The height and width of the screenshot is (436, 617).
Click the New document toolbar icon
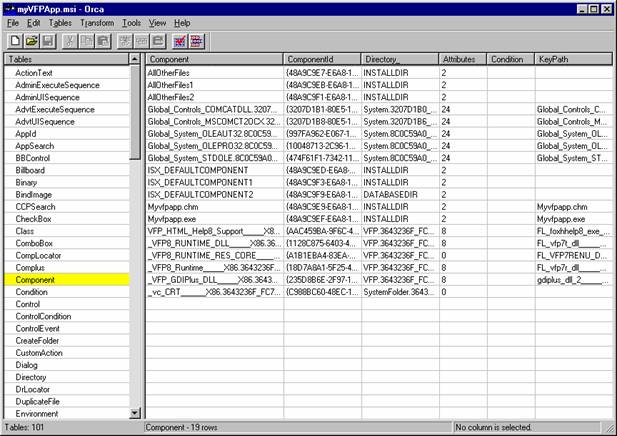(x=15, y=41)
